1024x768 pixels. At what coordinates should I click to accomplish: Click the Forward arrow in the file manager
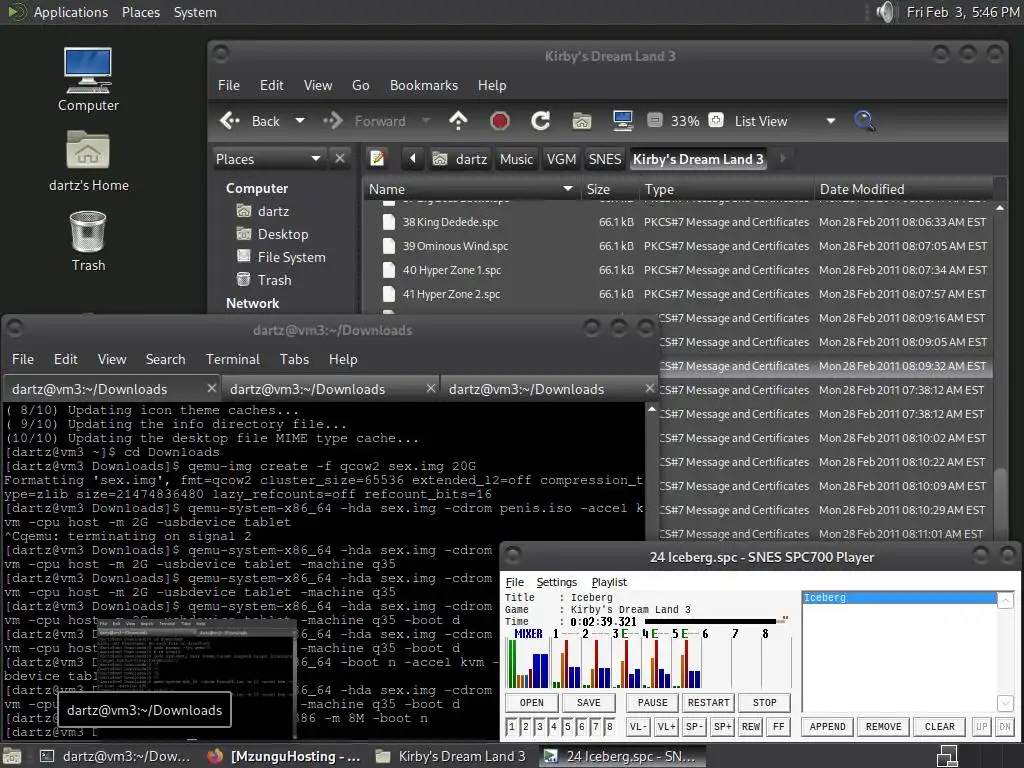333,121
